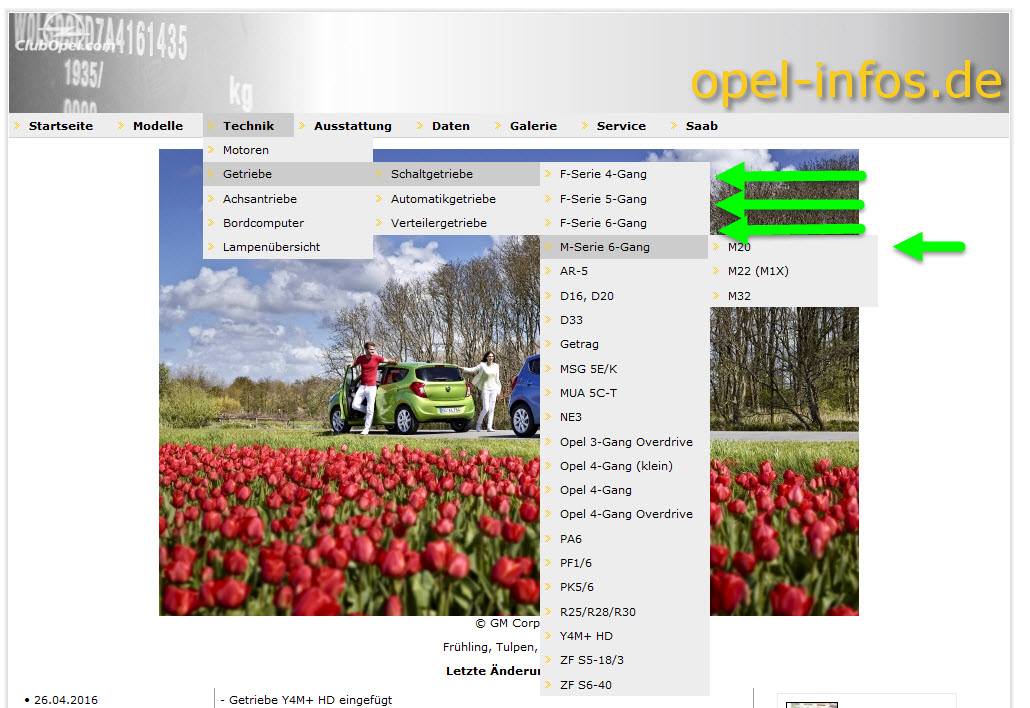Click the 26.04.2016 change log date
This screenshot has width=1030, height=708.
coord(66,700)
